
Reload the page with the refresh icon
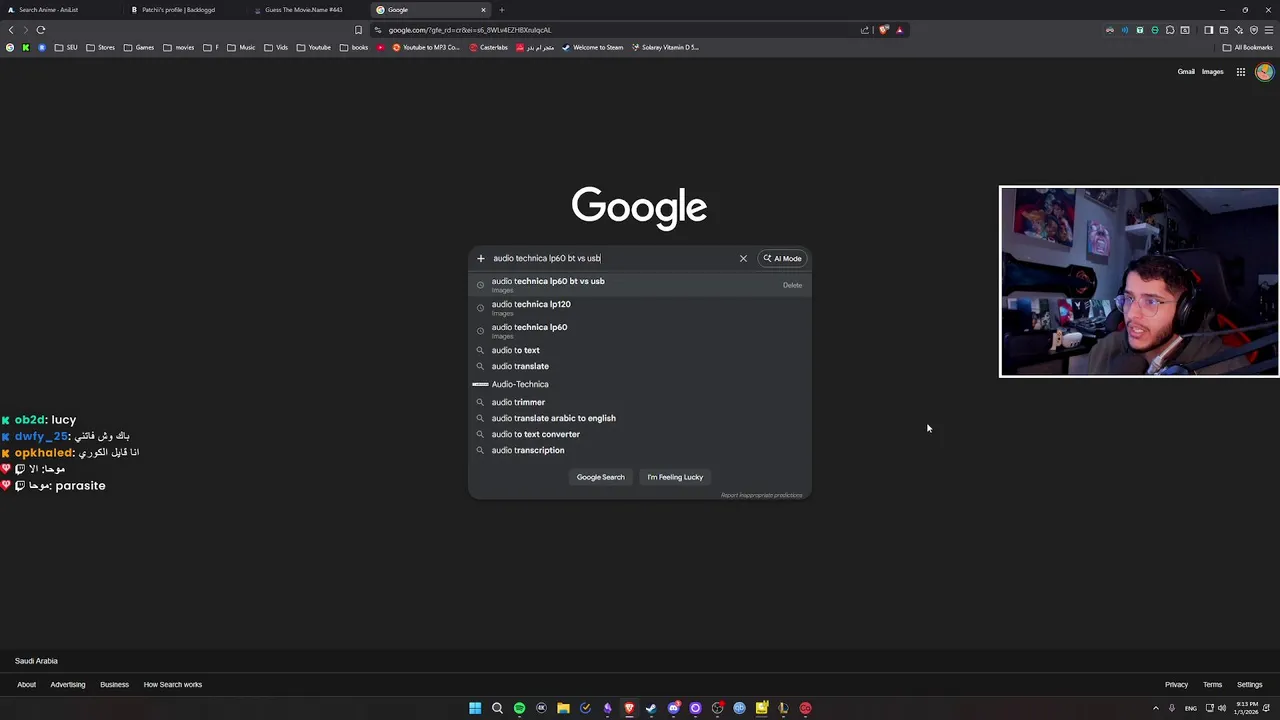point(41,30)
